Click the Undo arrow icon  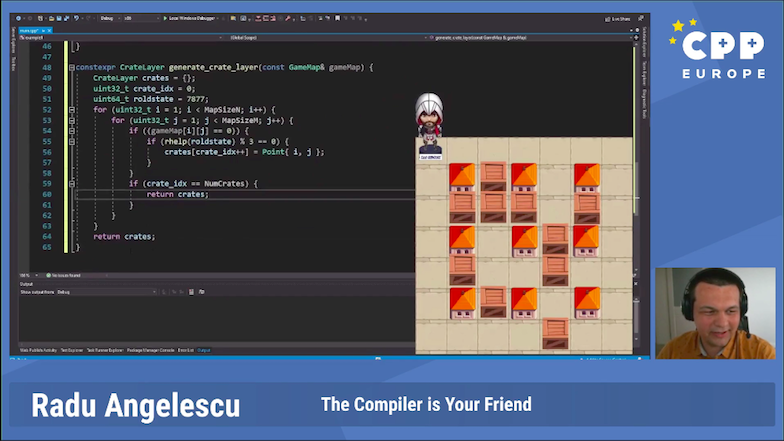pyautogui.click(x=76, y=18)
